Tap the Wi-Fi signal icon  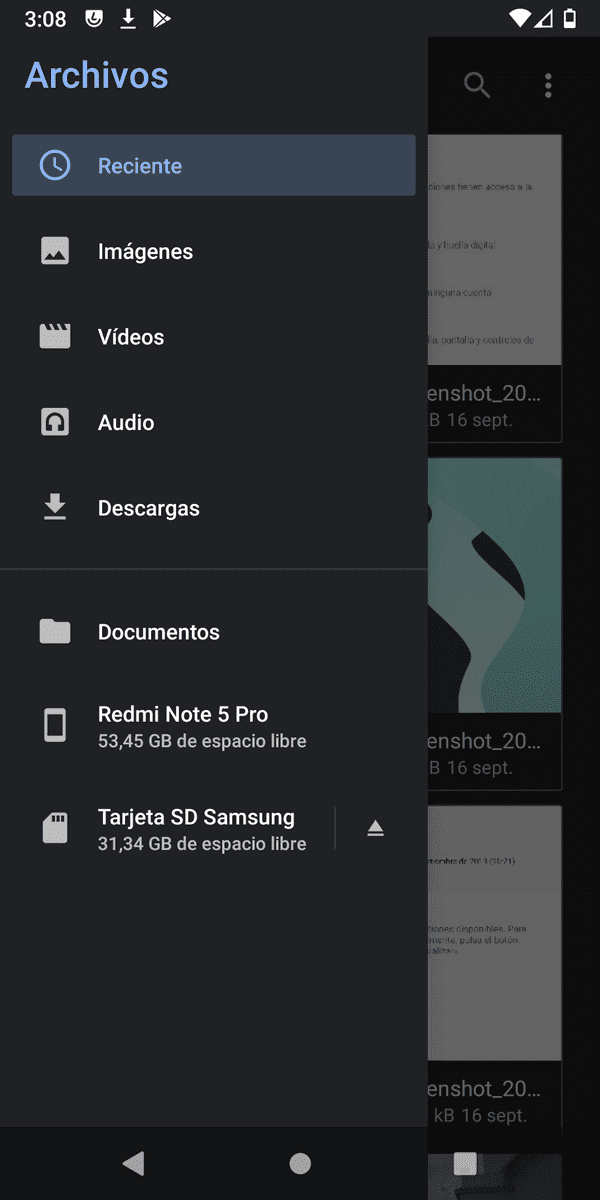click(x=519, y=18)
